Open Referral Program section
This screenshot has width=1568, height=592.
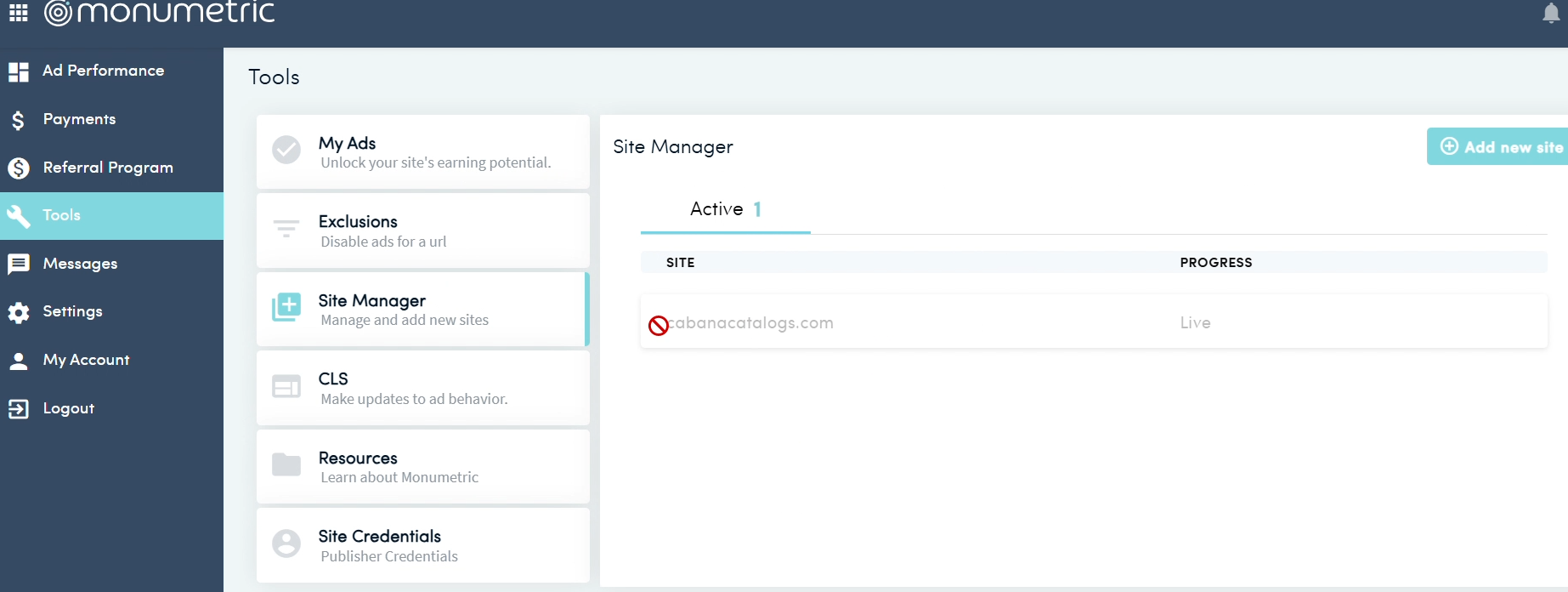pyautogui.click(x=111, y=168)
